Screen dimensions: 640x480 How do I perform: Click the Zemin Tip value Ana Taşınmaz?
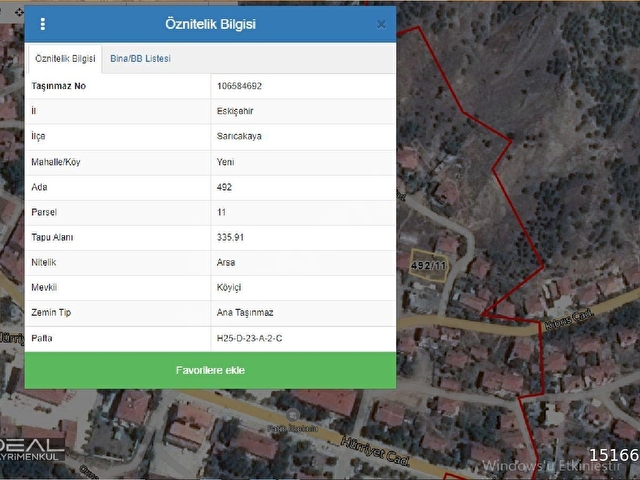point(245,313)
